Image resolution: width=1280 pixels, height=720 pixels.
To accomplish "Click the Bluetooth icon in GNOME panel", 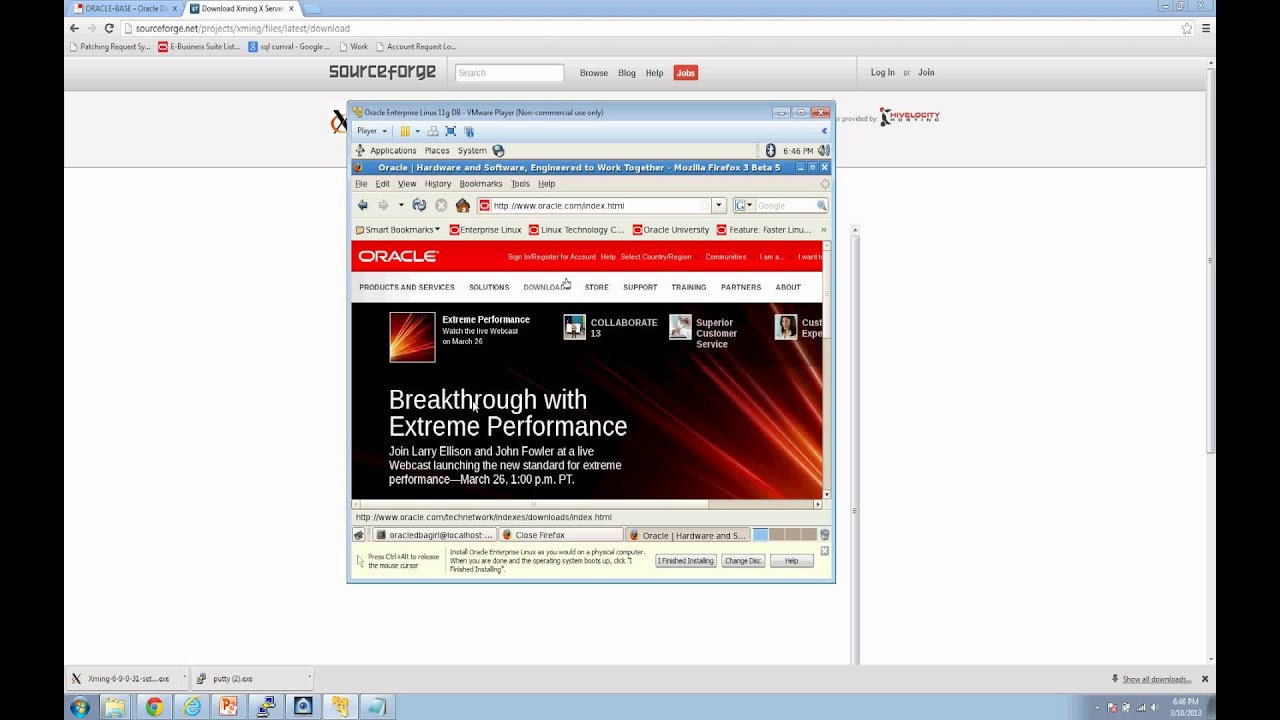I will tap(771, 151).
